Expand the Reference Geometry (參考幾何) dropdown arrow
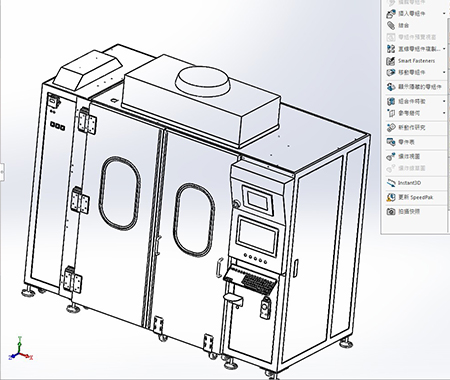Screen dimensions: 450x380 (x=444, y=113)
